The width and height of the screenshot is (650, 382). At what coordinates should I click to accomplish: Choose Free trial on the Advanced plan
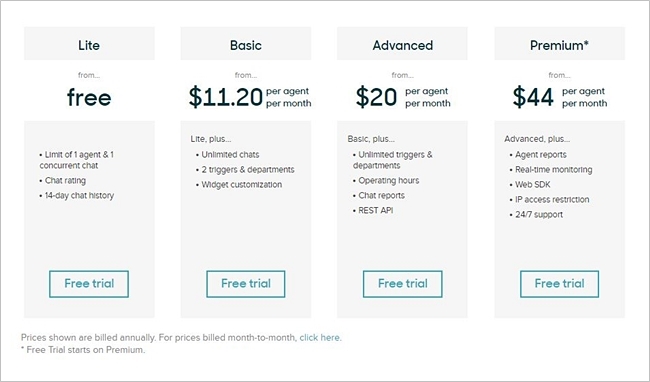[x=403, y=284]
